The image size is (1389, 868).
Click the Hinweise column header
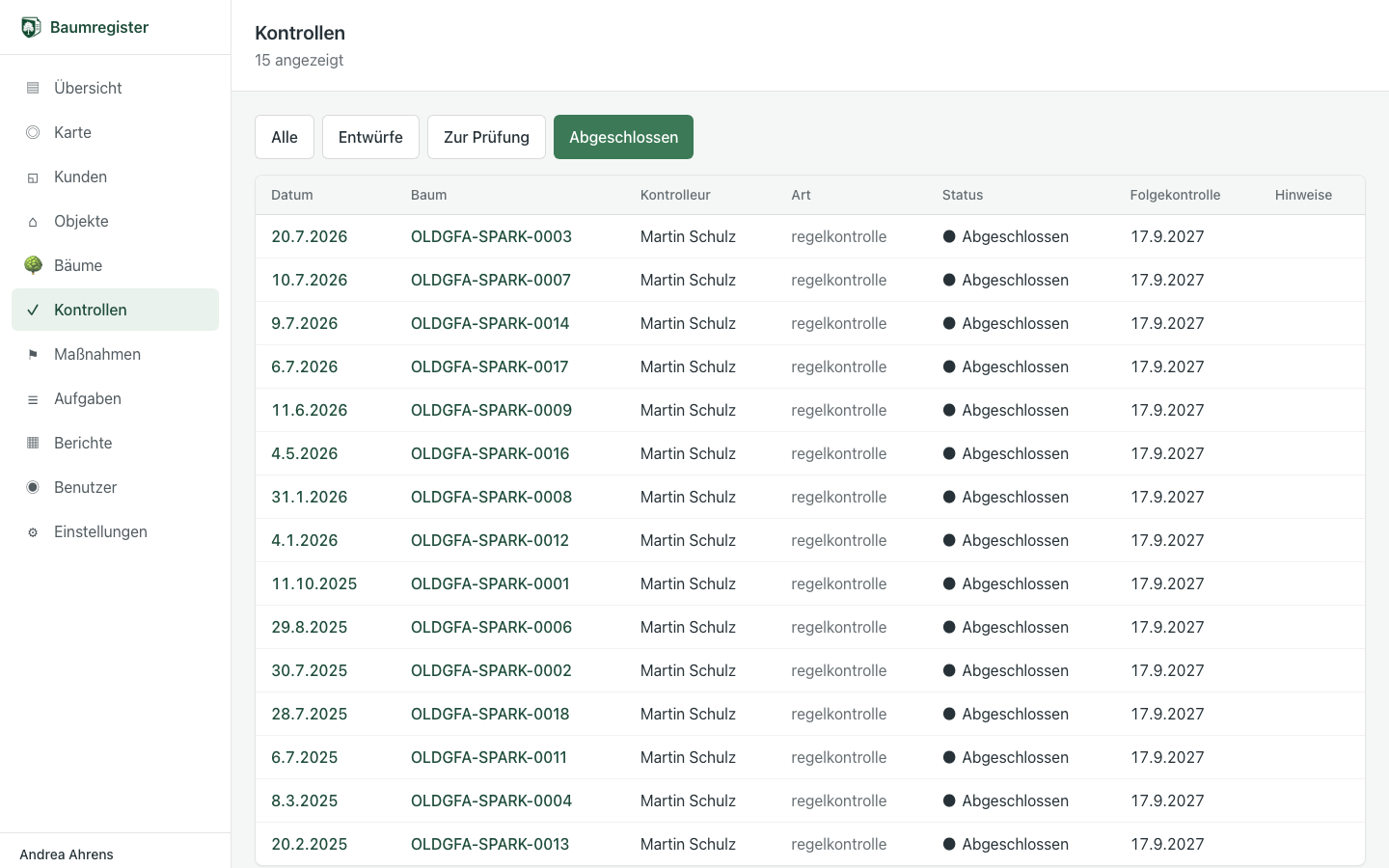[1303, 195]
